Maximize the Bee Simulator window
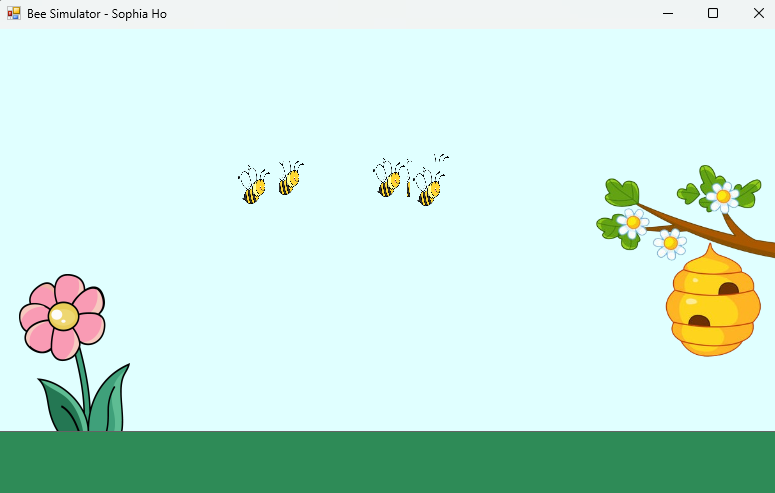The image size is (775, 493). coord(713,13)
